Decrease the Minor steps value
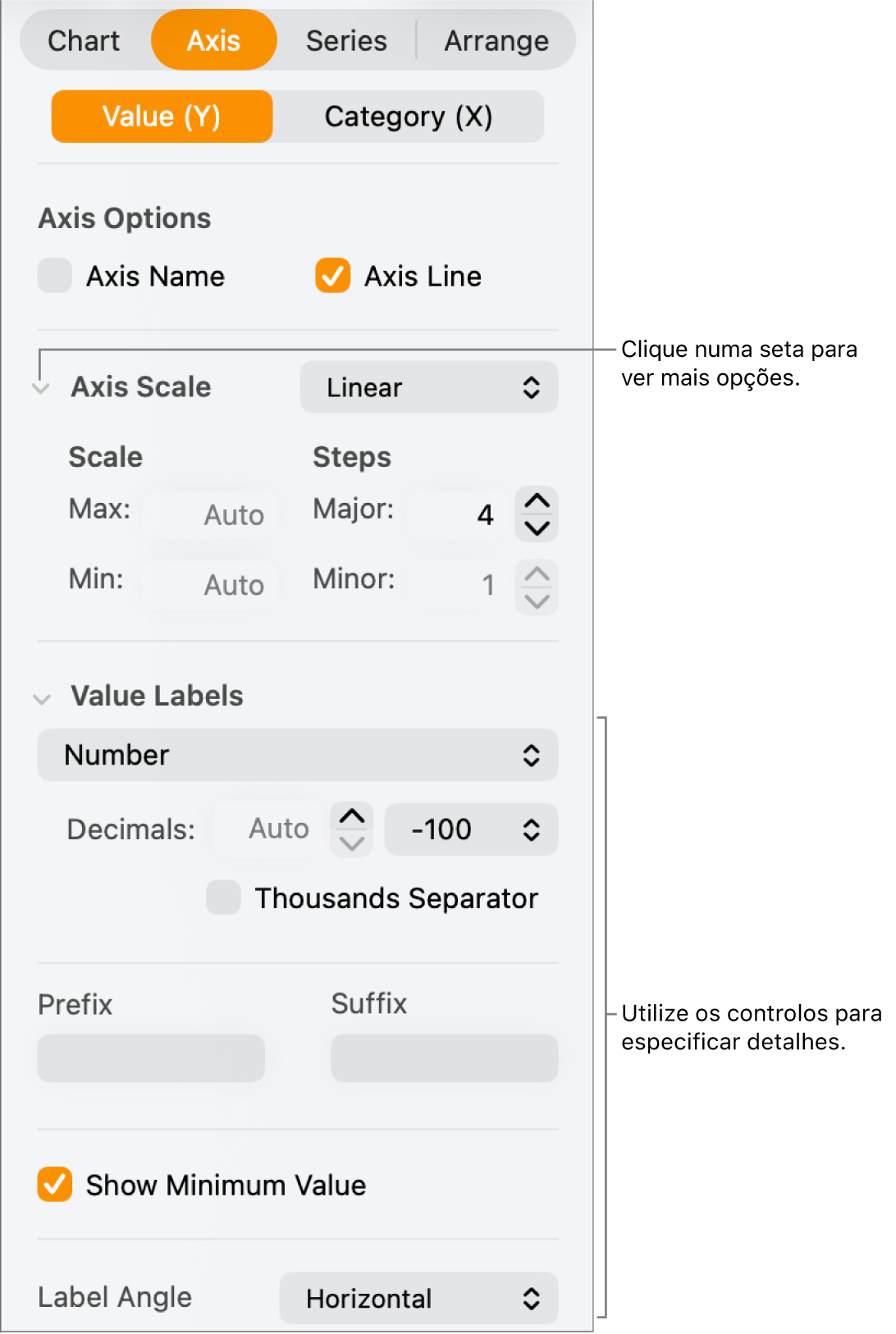This screenshot has width=896, height=1334. (537, 601)
